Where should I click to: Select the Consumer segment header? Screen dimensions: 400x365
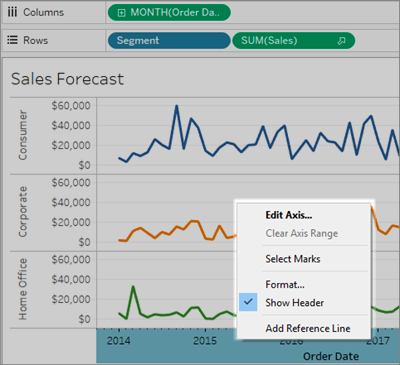pos(22,135)
